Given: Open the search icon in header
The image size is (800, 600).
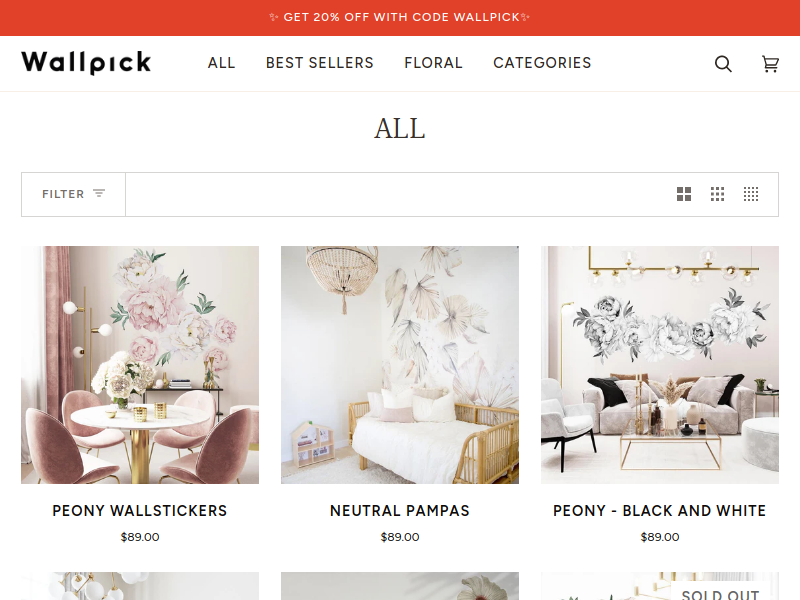Looking at the screenshot, I should click(723, 64).
